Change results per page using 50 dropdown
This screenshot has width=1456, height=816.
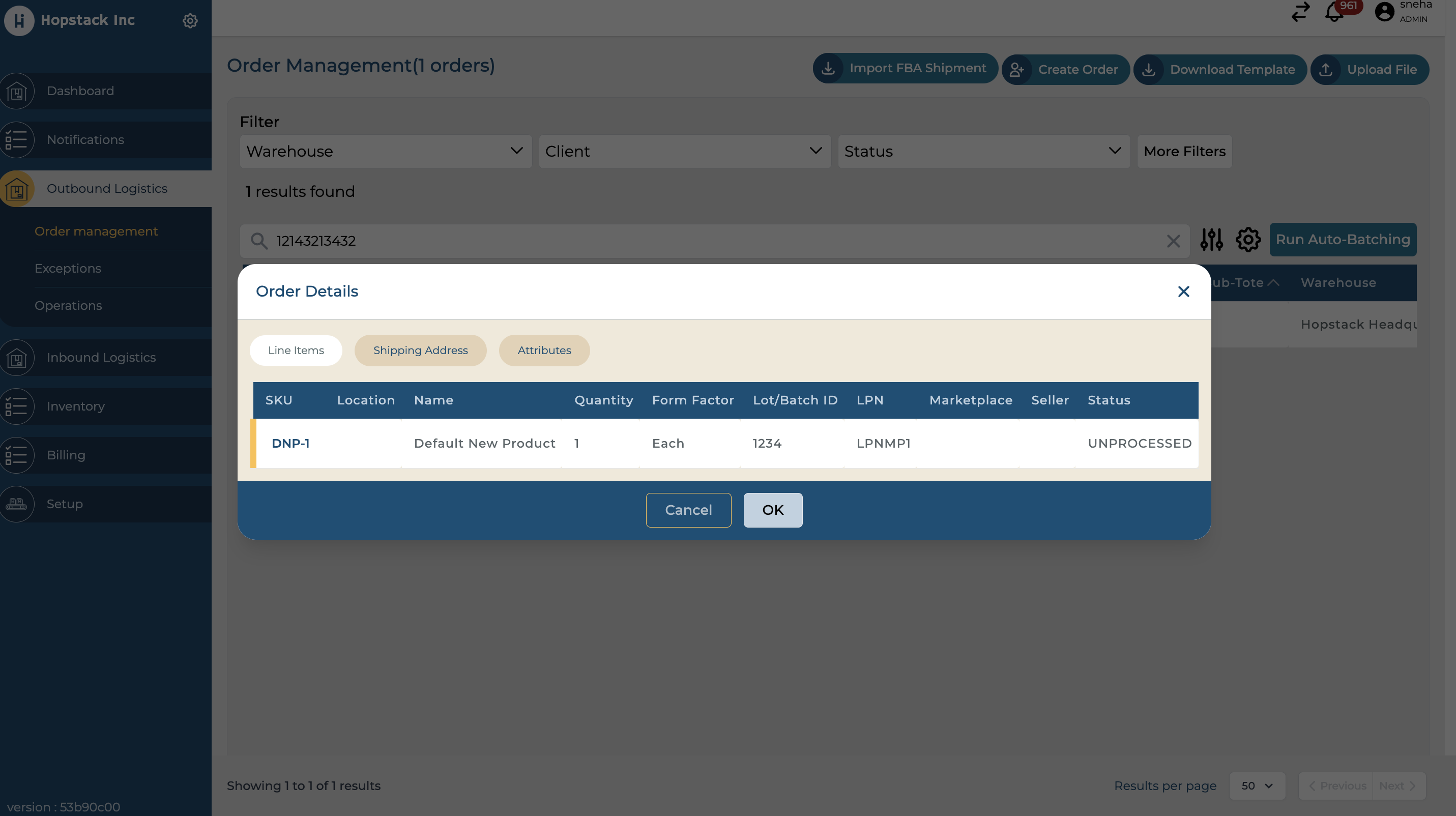(x=1257, y=785)
